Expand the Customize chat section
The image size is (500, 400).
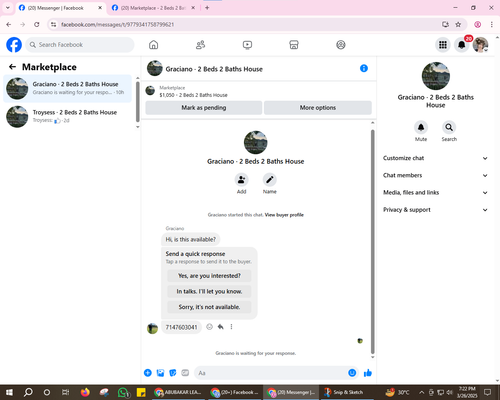pos(435,158)
